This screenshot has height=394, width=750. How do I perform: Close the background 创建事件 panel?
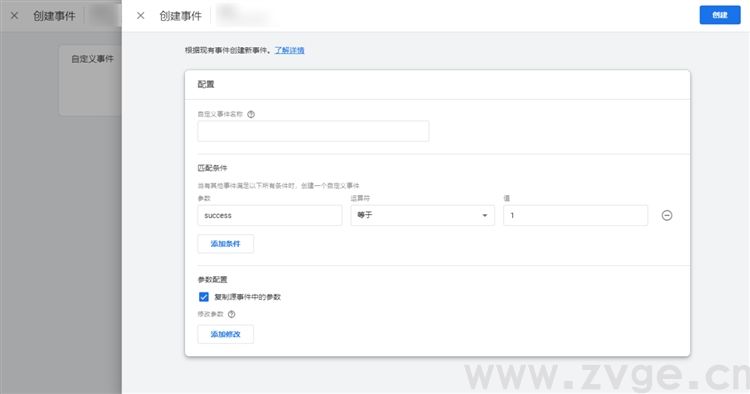(x=14, y=16)
